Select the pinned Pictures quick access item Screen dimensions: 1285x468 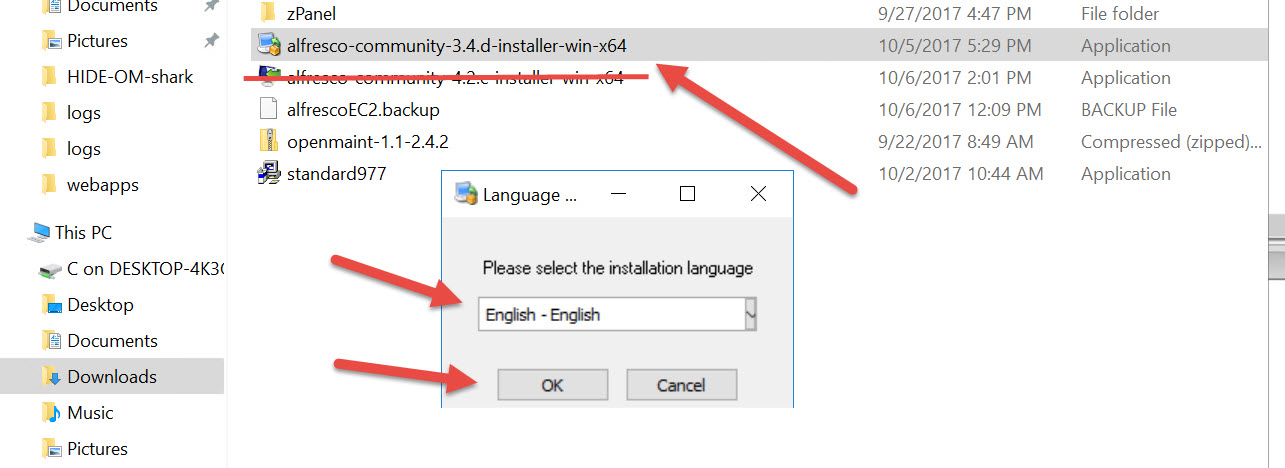click(x=97, y=41)
